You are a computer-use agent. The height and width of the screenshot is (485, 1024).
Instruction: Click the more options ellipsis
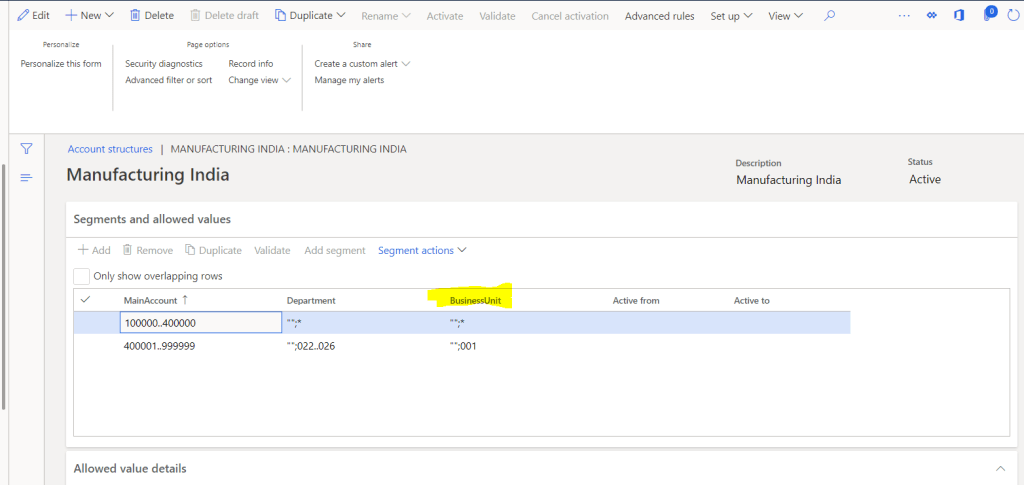(x=904, y=16)
